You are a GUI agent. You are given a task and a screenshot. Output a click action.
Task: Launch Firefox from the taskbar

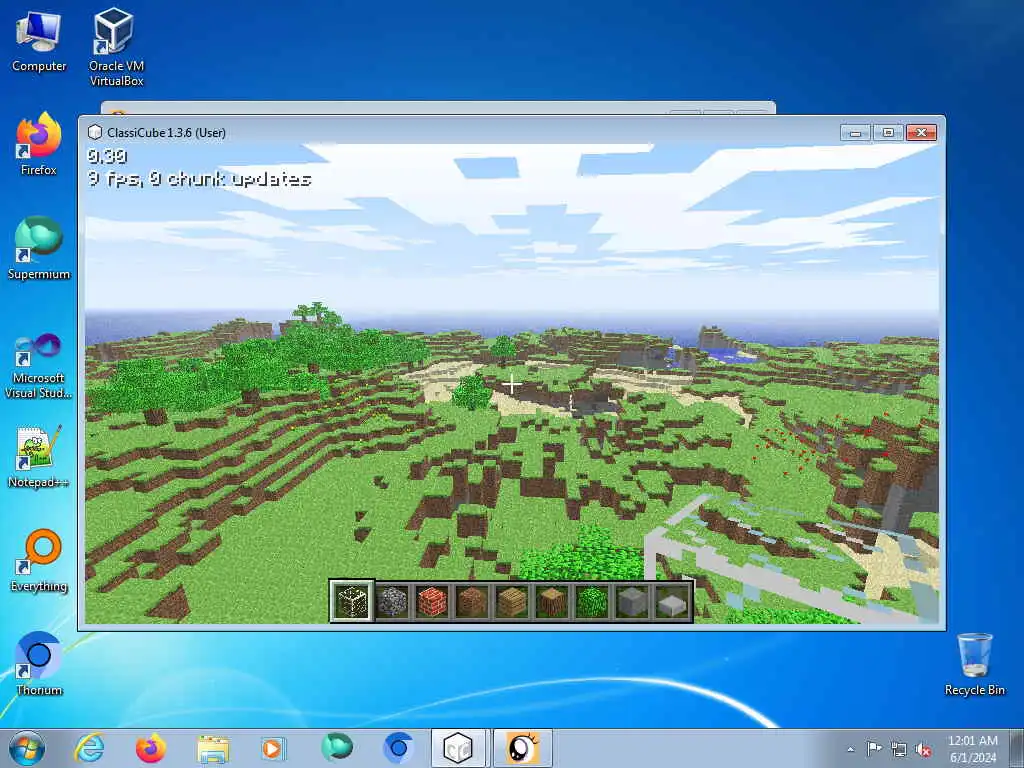151,748
